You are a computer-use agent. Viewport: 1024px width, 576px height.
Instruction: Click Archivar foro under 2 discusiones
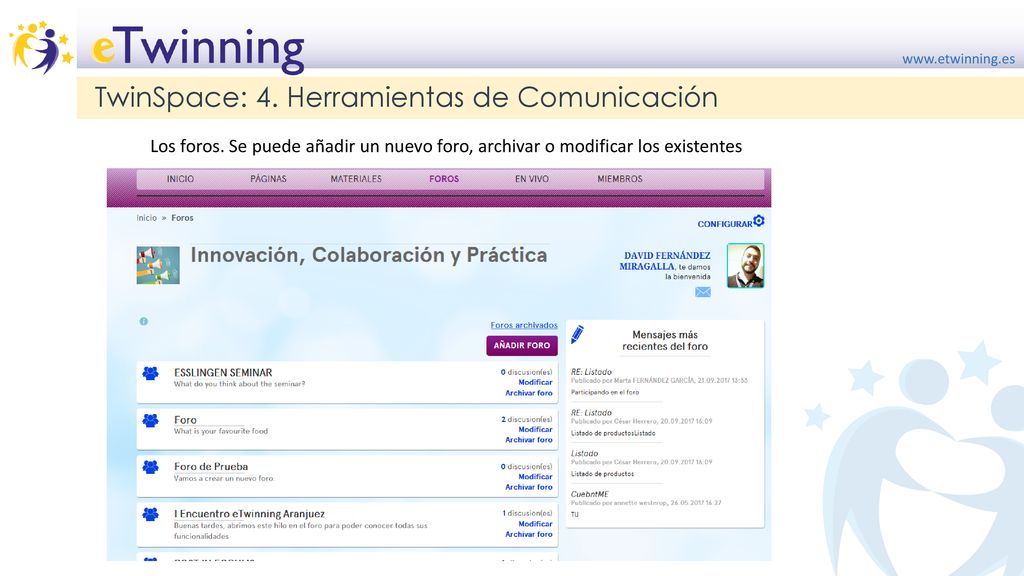(529, 440)
